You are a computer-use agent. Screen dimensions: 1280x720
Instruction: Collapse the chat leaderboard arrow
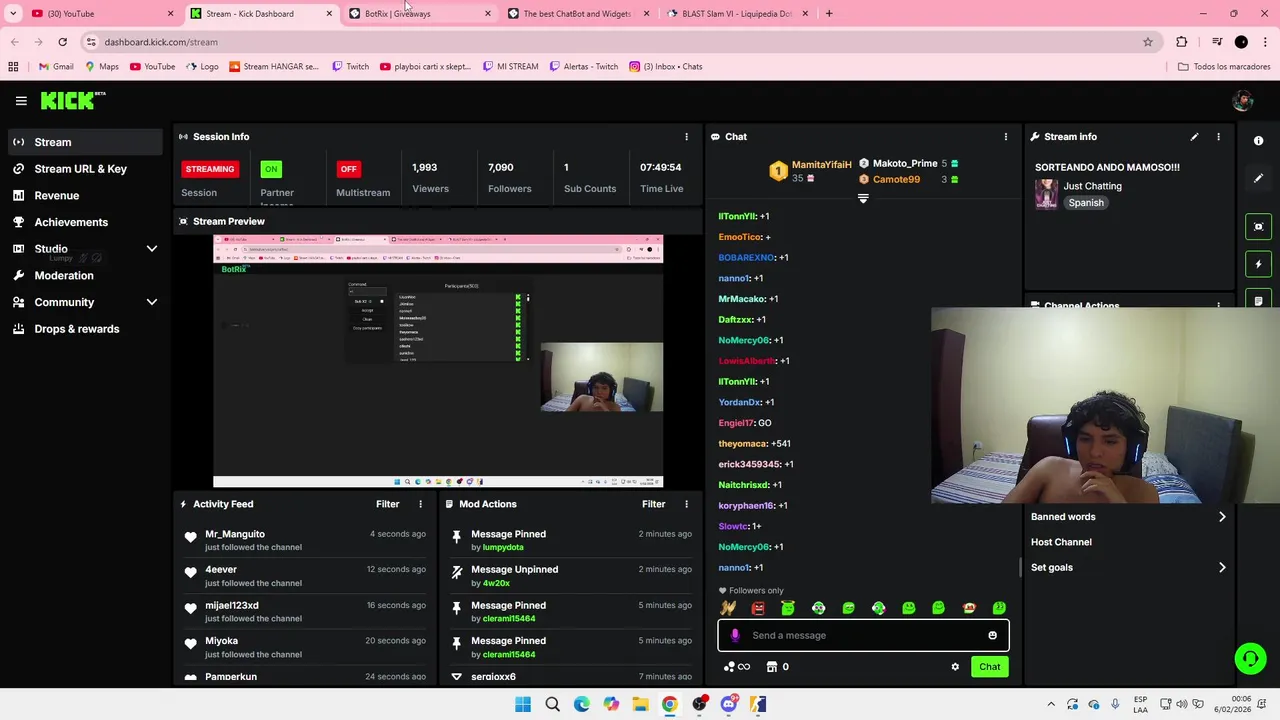tap(863, 198)
